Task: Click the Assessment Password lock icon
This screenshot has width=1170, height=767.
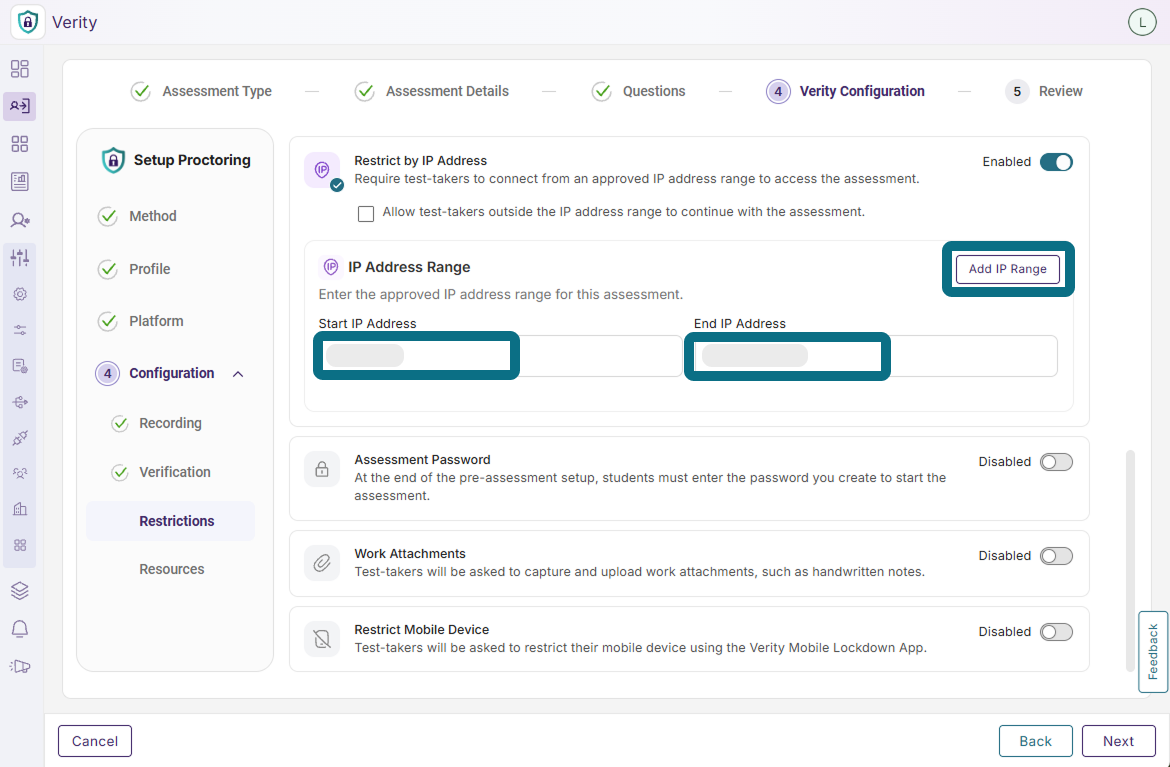Action: click(x=322, y=470)
